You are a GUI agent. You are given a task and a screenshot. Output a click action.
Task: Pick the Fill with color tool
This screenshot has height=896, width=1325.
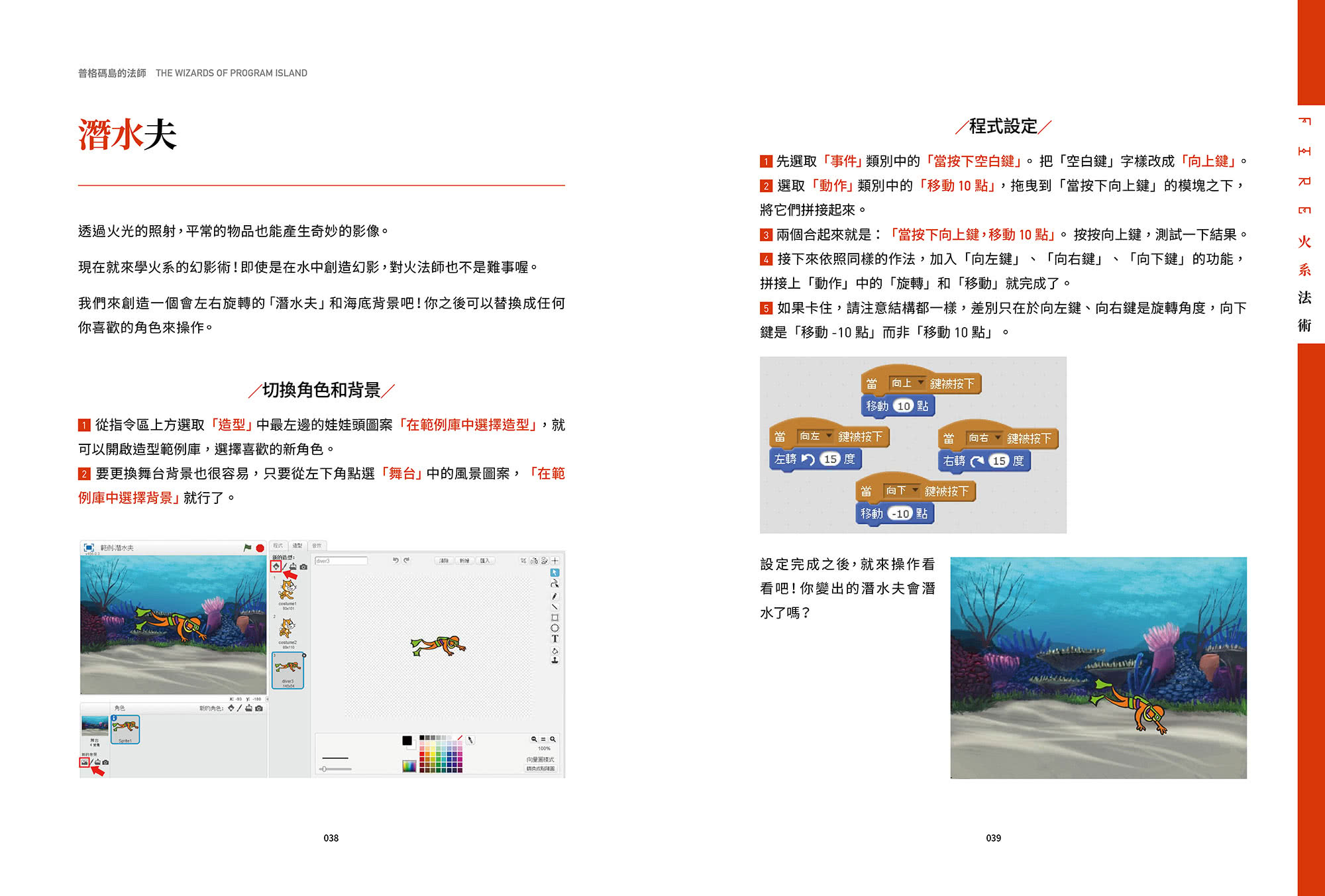pos(555,650)
